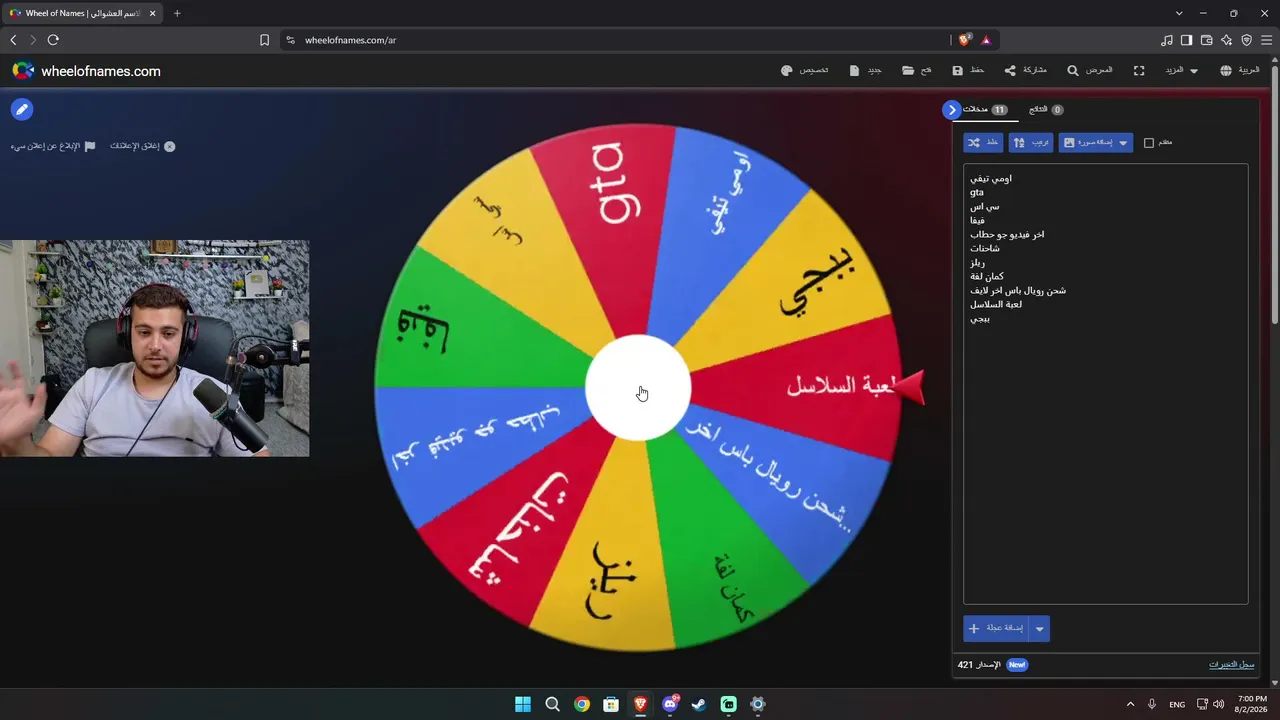Click the New! version badge
Screen dimensions: 1280x720
pos(1016,665)
